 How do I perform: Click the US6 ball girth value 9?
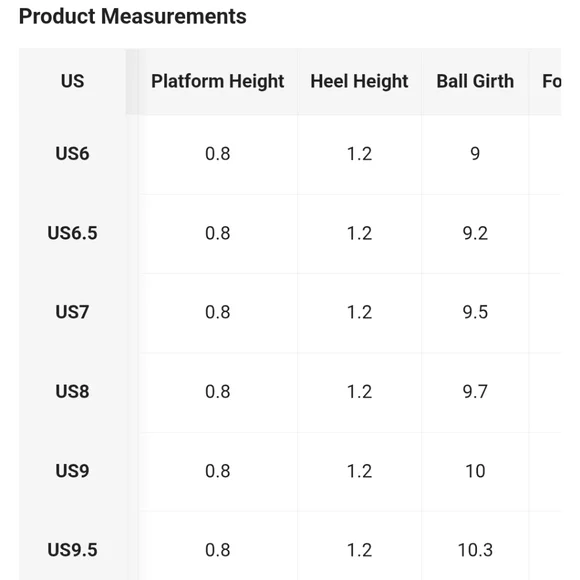[475, 154]
